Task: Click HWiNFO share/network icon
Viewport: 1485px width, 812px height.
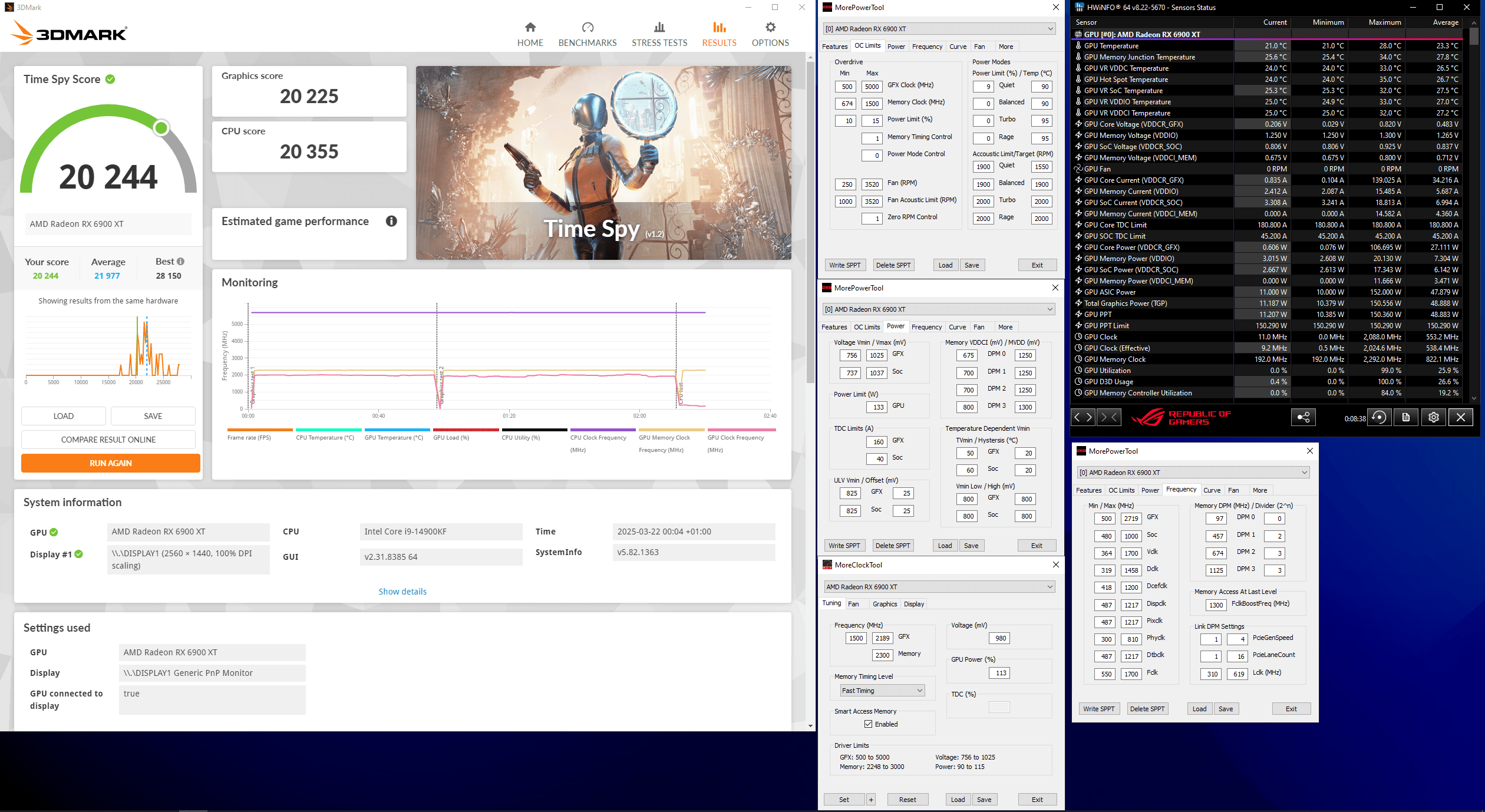Action: (1303, 417)
